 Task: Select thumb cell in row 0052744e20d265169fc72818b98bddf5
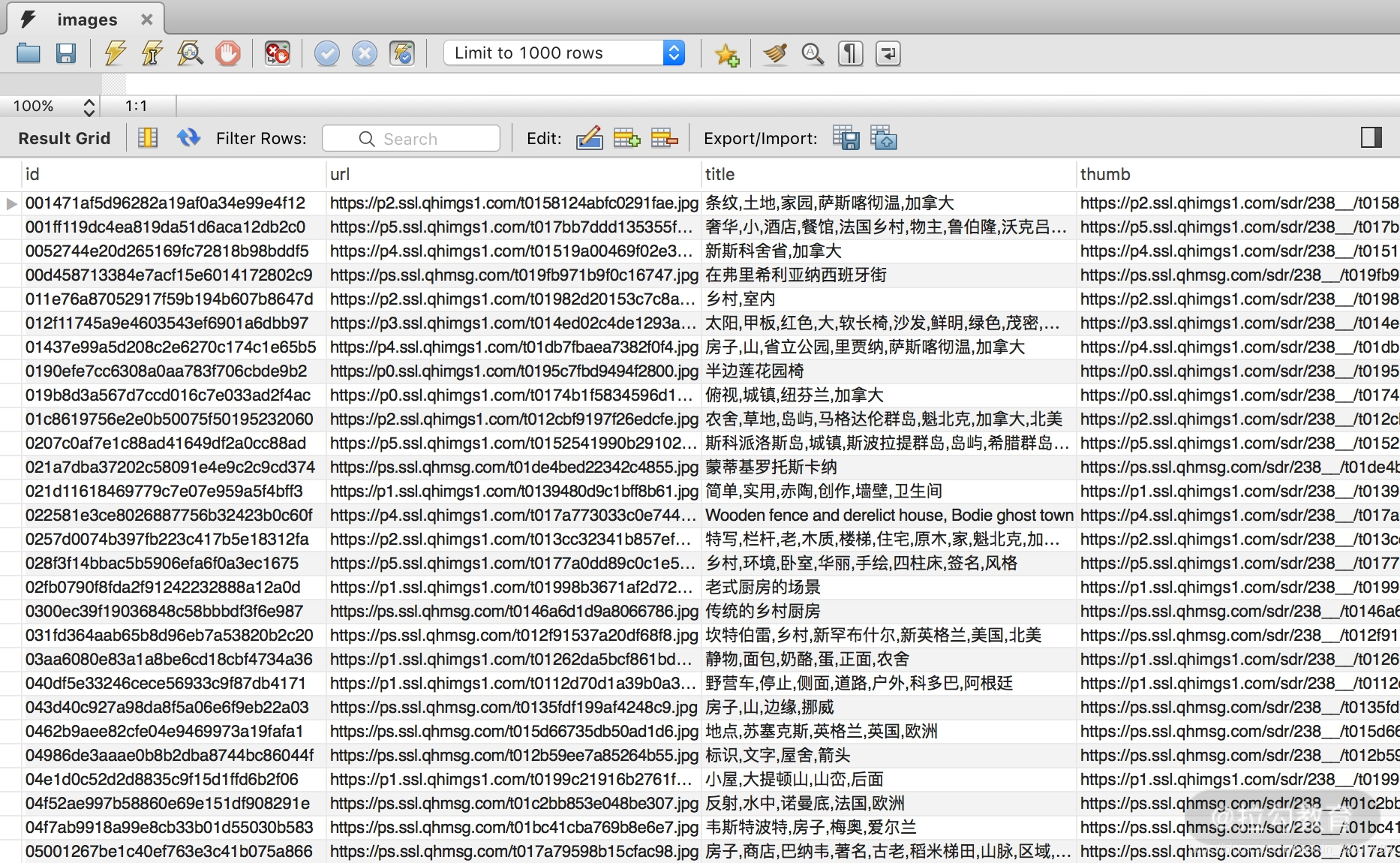pos(1238,251)
